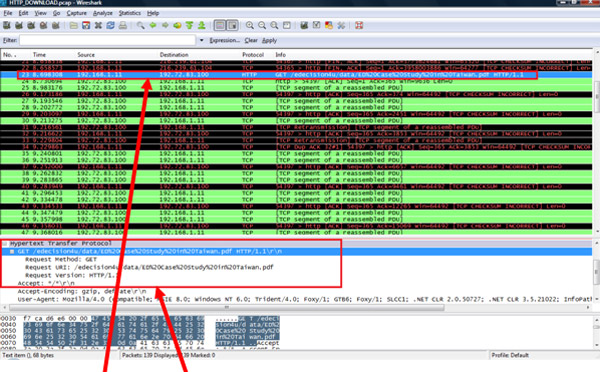The image size is (600, 372).
Task: Jump to first packet icon
Action: [x=189, y=26]
